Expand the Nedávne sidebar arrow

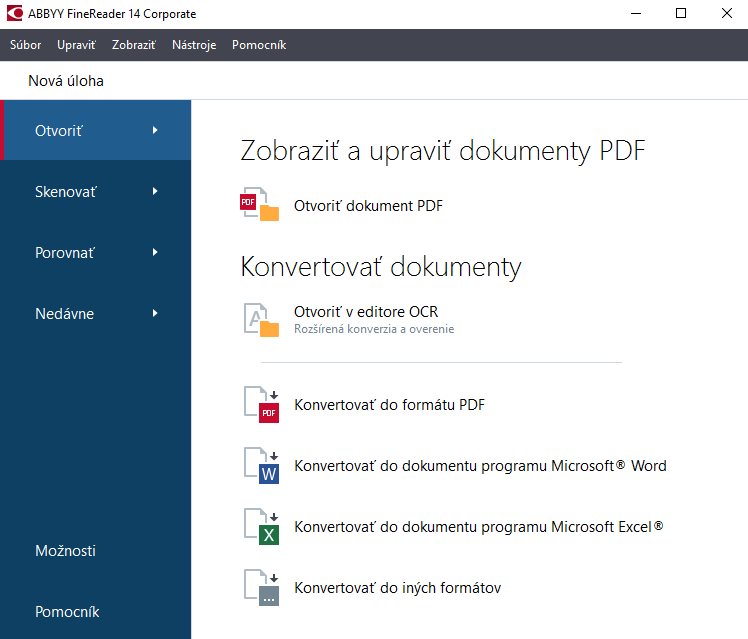coord(155,313)
